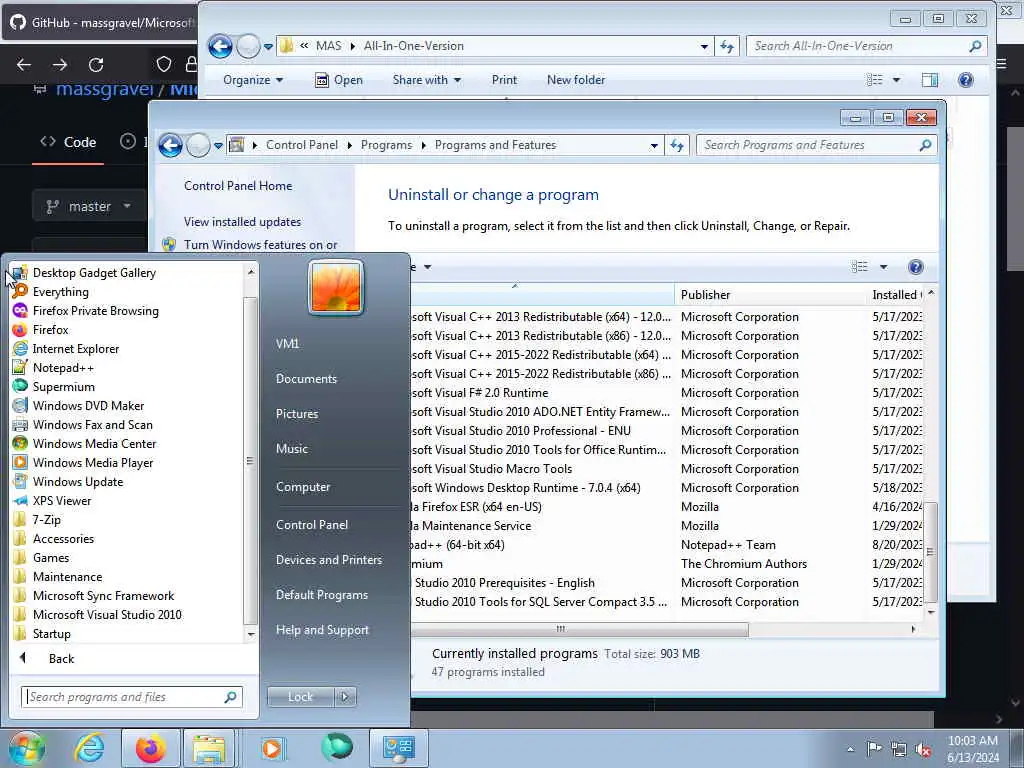This screenshot has height=768, width=1024.
Task: Open Control Panel Home link
Action: (x=238, y=185)
